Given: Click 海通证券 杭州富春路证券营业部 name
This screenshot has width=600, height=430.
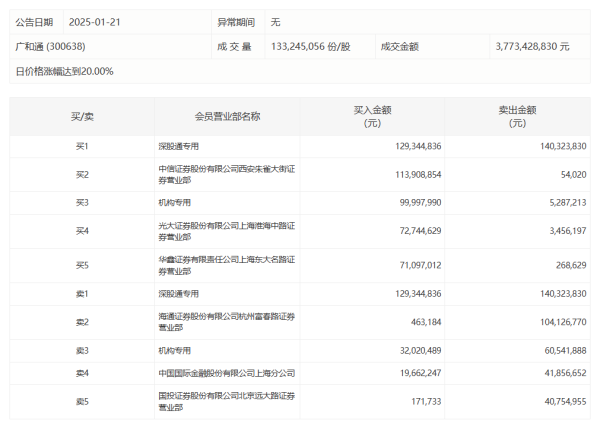Looking at the screenshot, I should (227, 322).
